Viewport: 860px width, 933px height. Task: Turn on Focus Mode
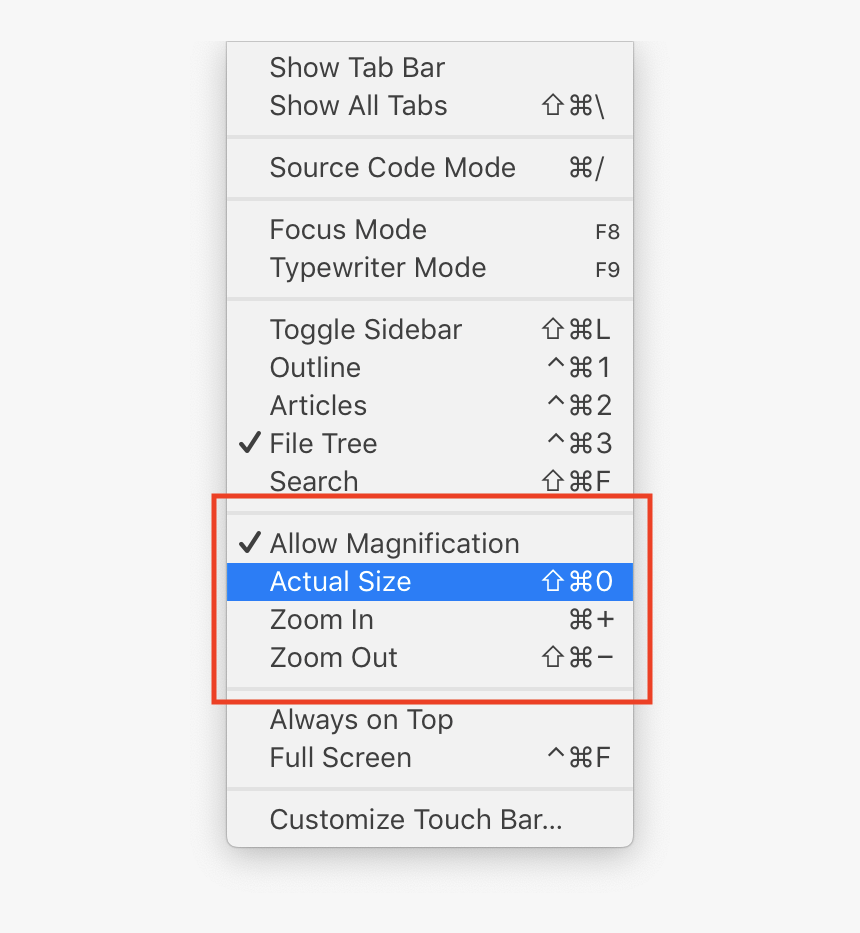coord(348,230)
